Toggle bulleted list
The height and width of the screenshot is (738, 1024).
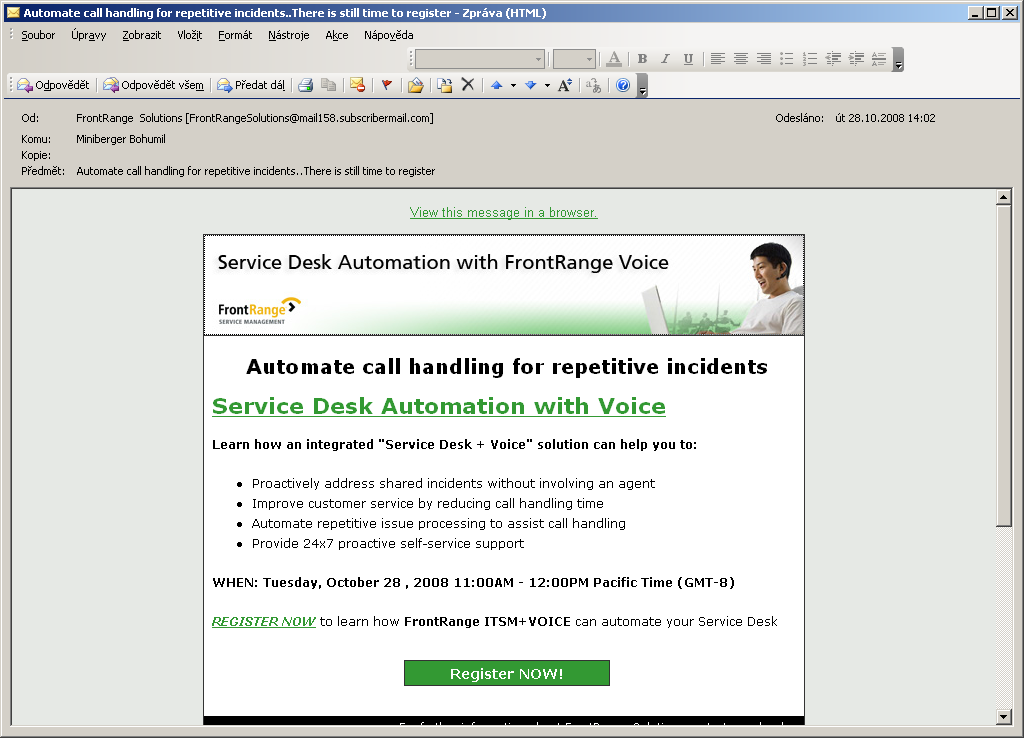coord(787,59)
